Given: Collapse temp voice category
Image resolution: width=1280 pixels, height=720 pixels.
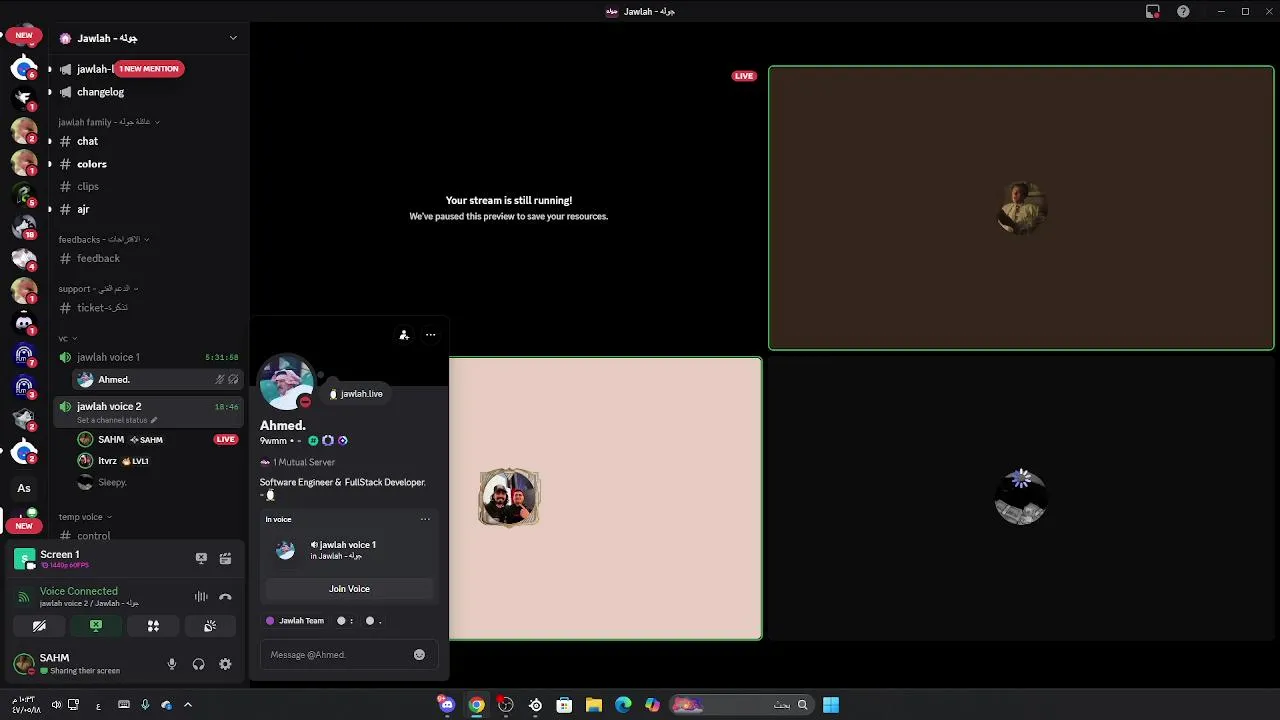Looking at the screenshot, I should tap(84, 517).
